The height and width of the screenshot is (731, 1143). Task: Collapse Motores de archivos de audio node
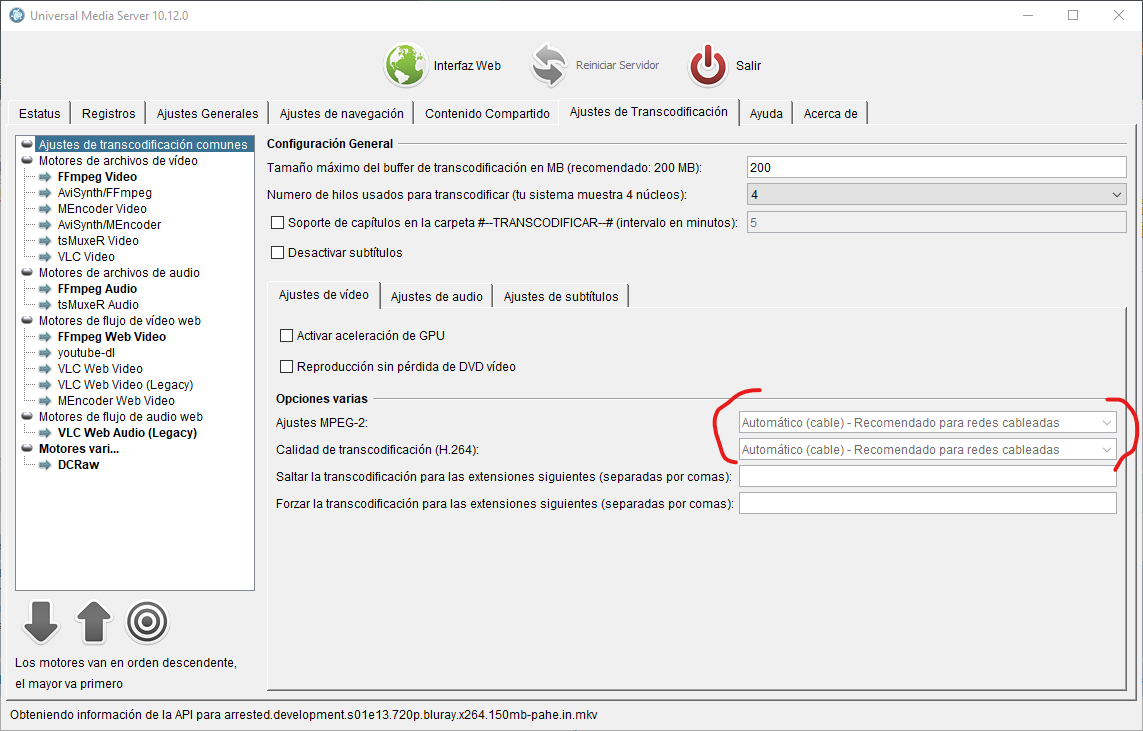pyautogui.click(x=27, y=273)
